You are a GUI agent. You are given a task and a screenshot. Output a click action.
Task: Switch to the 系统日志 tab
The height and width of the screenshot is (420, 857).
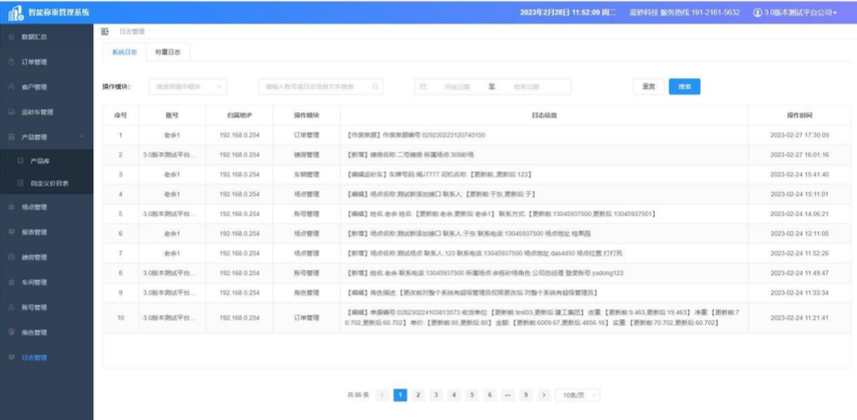(124, 52)
